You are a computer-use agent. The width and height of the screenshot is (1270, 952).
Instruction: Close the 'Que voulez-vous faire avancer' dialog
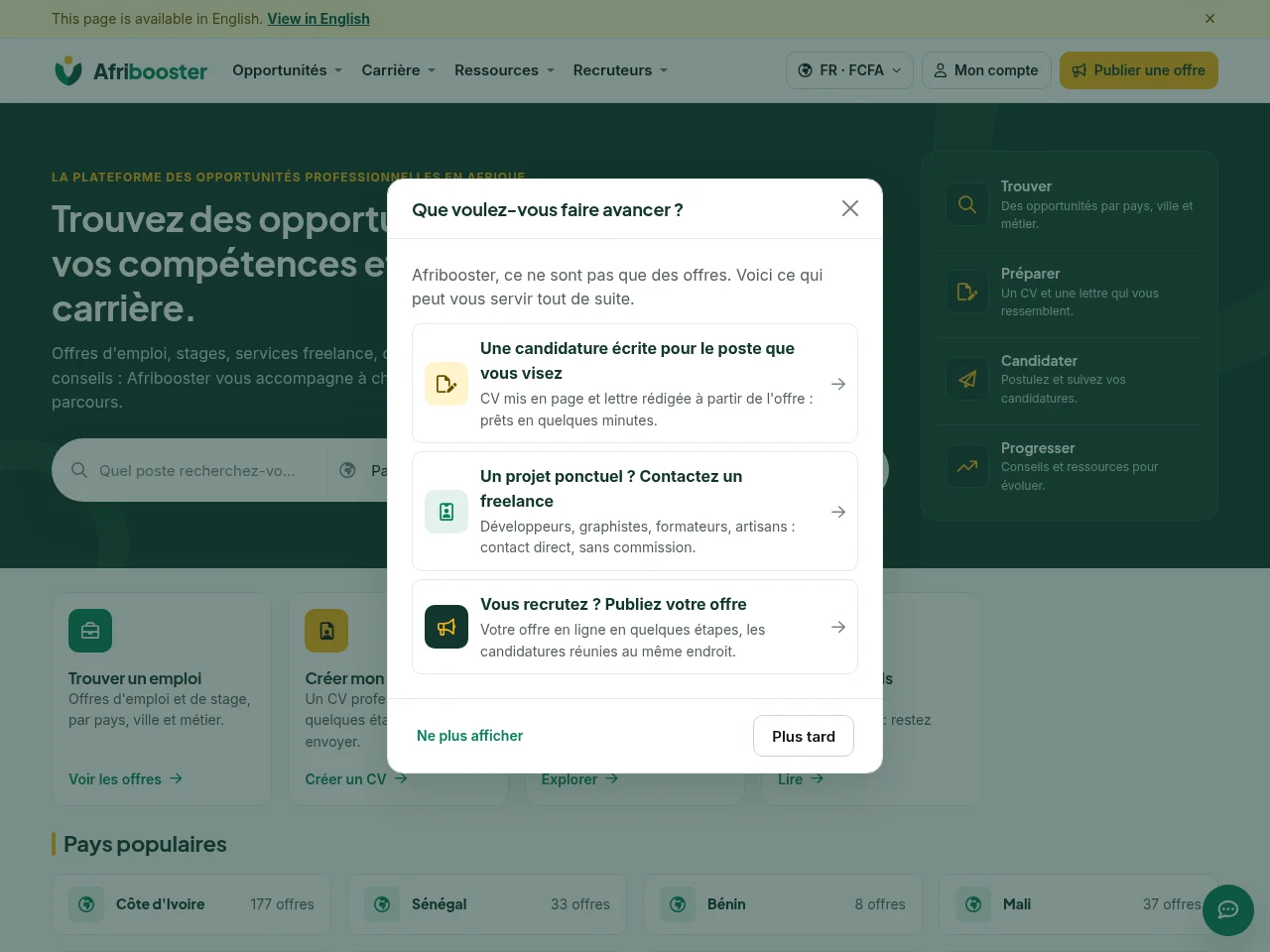click(x=850, y=208)
